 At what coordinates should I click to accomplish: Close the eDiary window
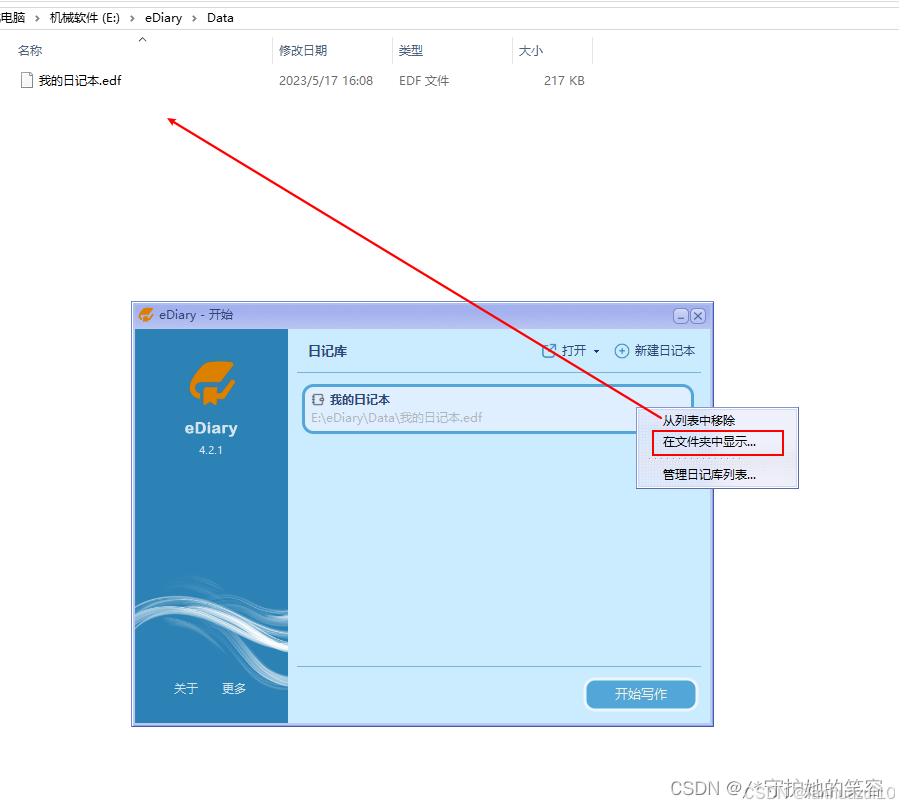tap(698, 316)
